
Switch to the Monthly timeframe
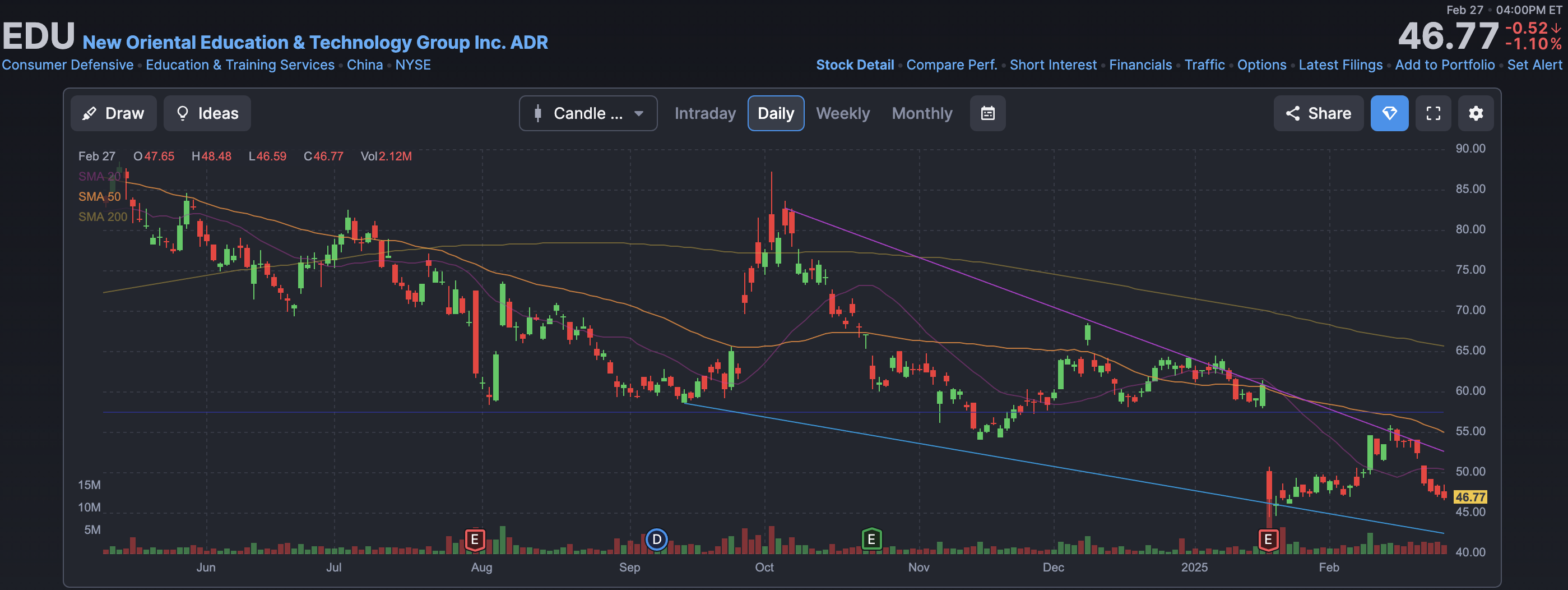[921, 113]
